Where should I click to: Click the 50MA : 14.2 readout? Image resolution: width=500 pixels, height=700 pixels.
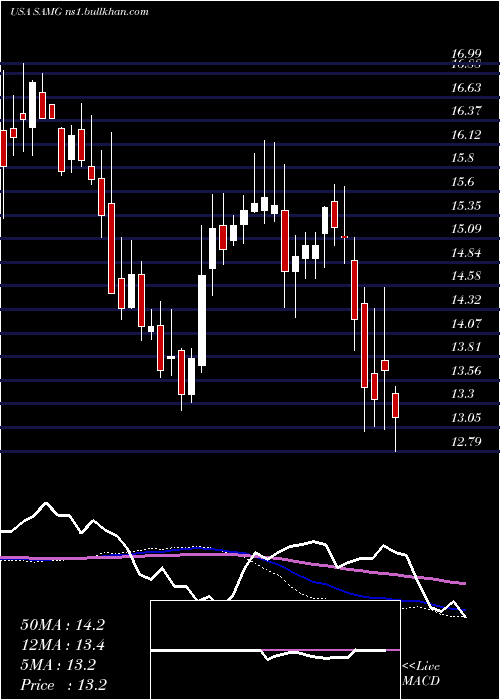pos(62,625)
